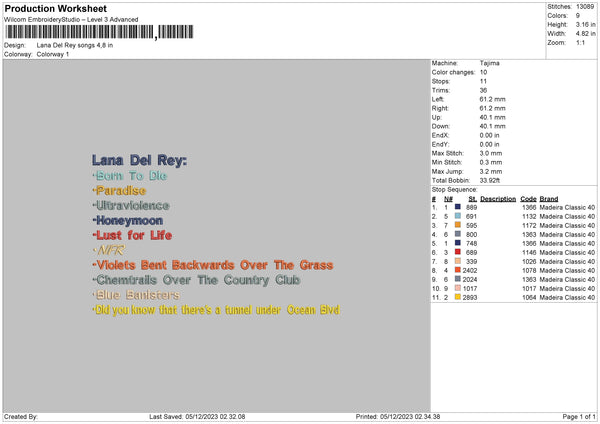The image size is (600, 424).
Task: Click the 'Born To Die' embroidered line
Action: [x=130, y=176]
